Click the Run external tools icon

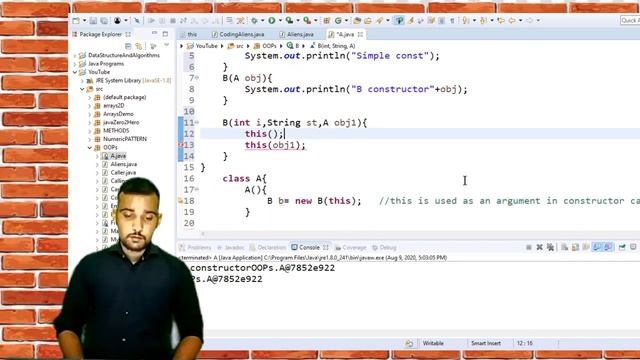307,20
